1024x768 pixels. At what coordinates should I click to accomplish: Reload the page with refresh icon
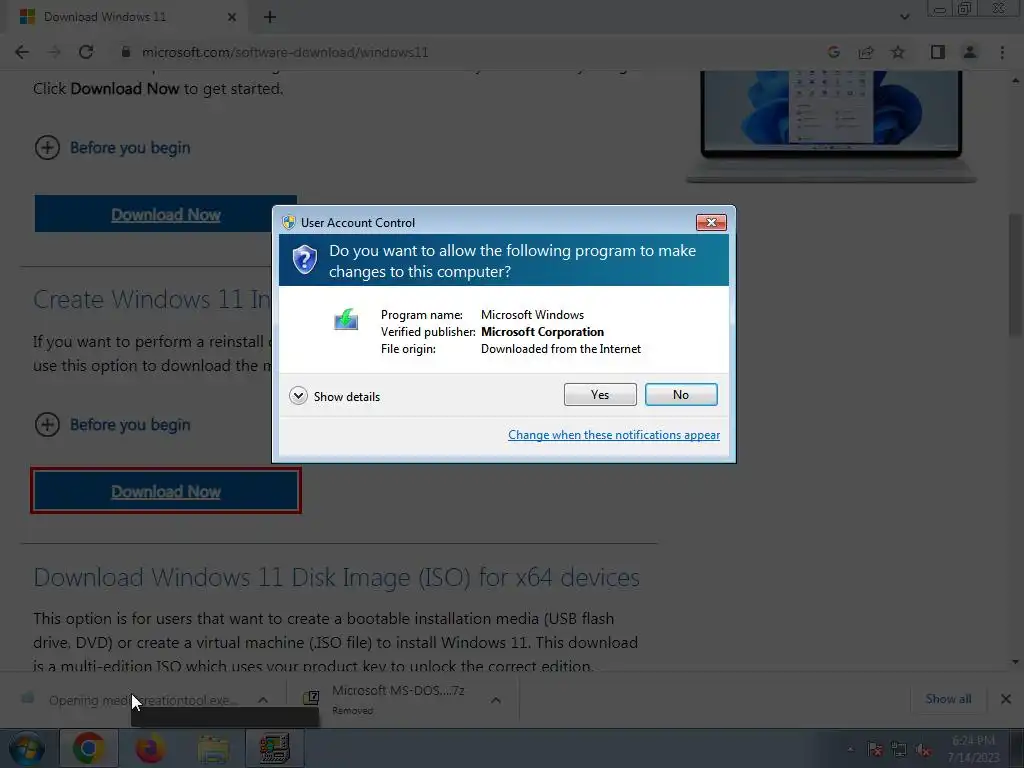[86, 52]
